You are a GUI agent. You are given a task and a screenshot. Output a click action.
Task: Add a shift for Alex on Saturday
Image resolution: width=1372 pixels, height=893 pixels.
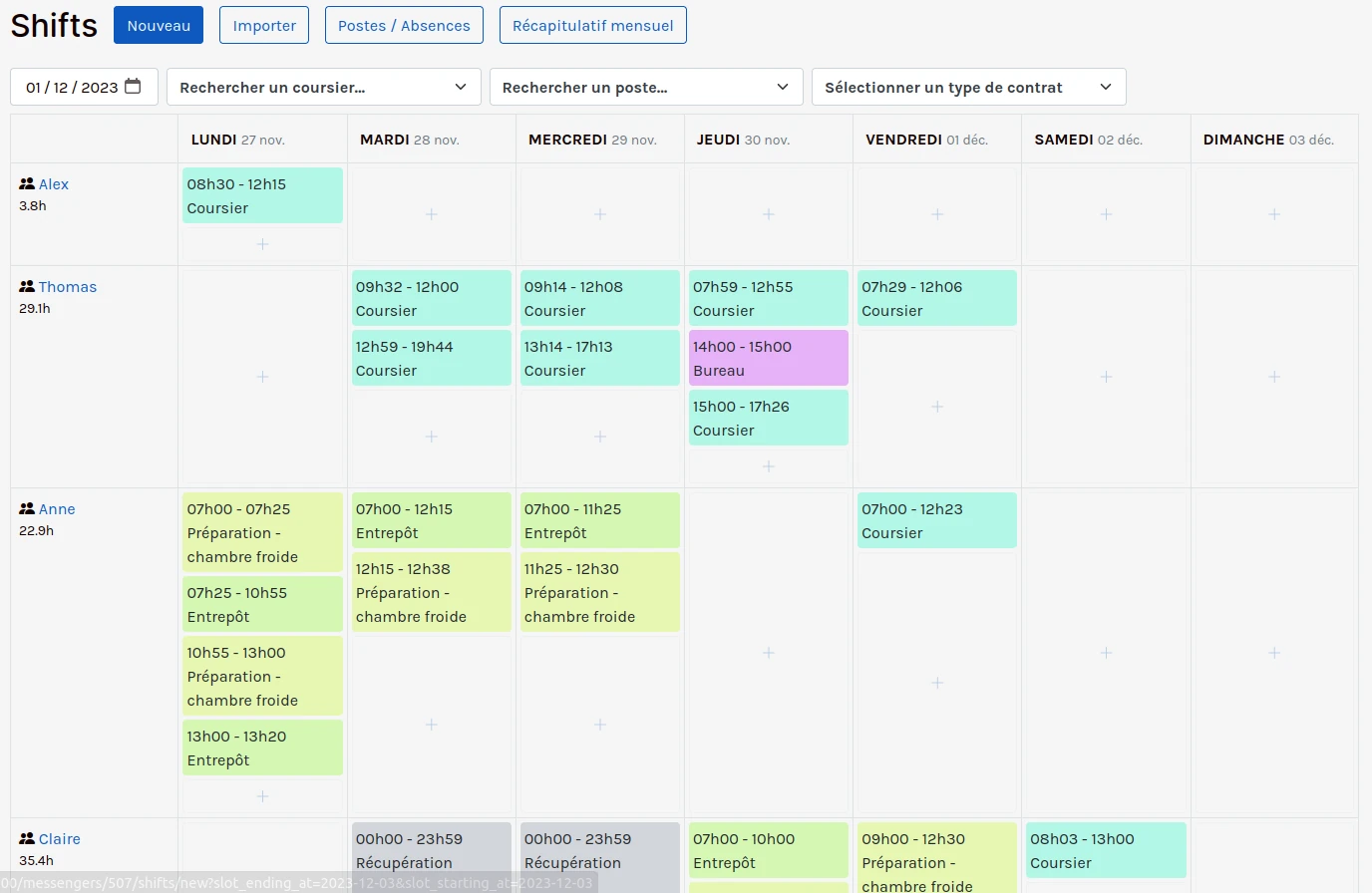pyautogui.click(x=1106, y=214)
